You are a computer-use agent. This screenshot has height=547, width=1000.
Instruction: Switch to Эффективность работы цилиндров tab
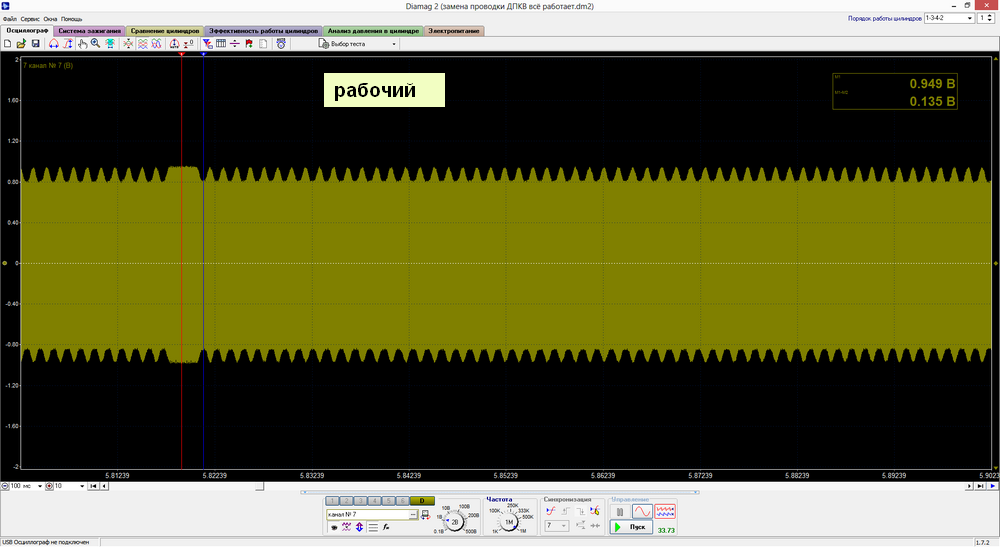[263, 31]
